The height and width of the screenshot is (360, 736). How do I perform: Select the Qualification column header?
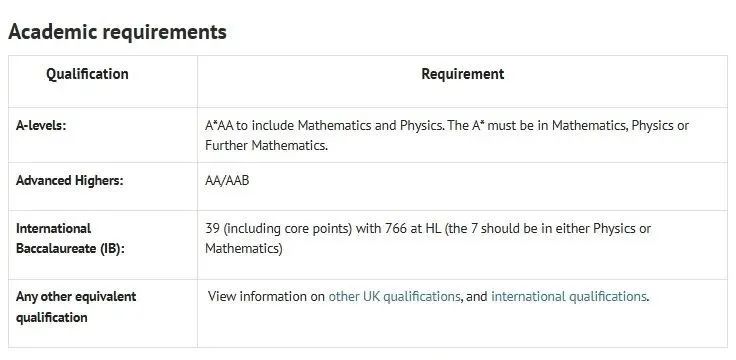pyautogui.click(x=87, y=74)
